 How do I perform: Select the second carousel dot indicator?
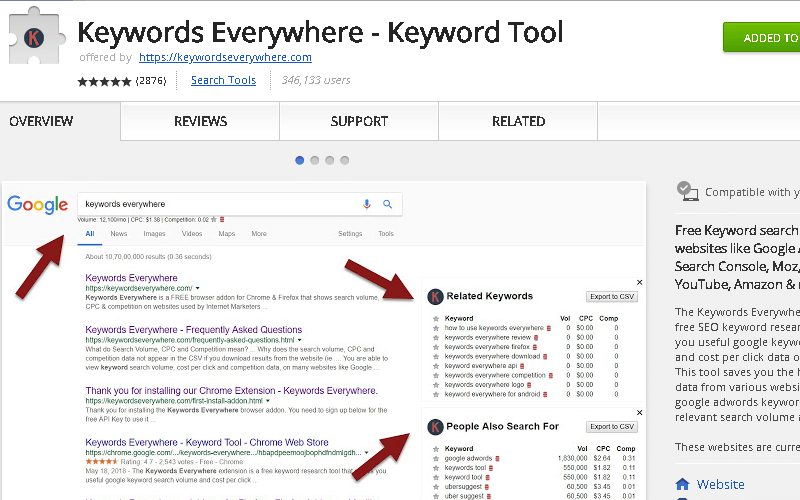click(x=315, y=160)
